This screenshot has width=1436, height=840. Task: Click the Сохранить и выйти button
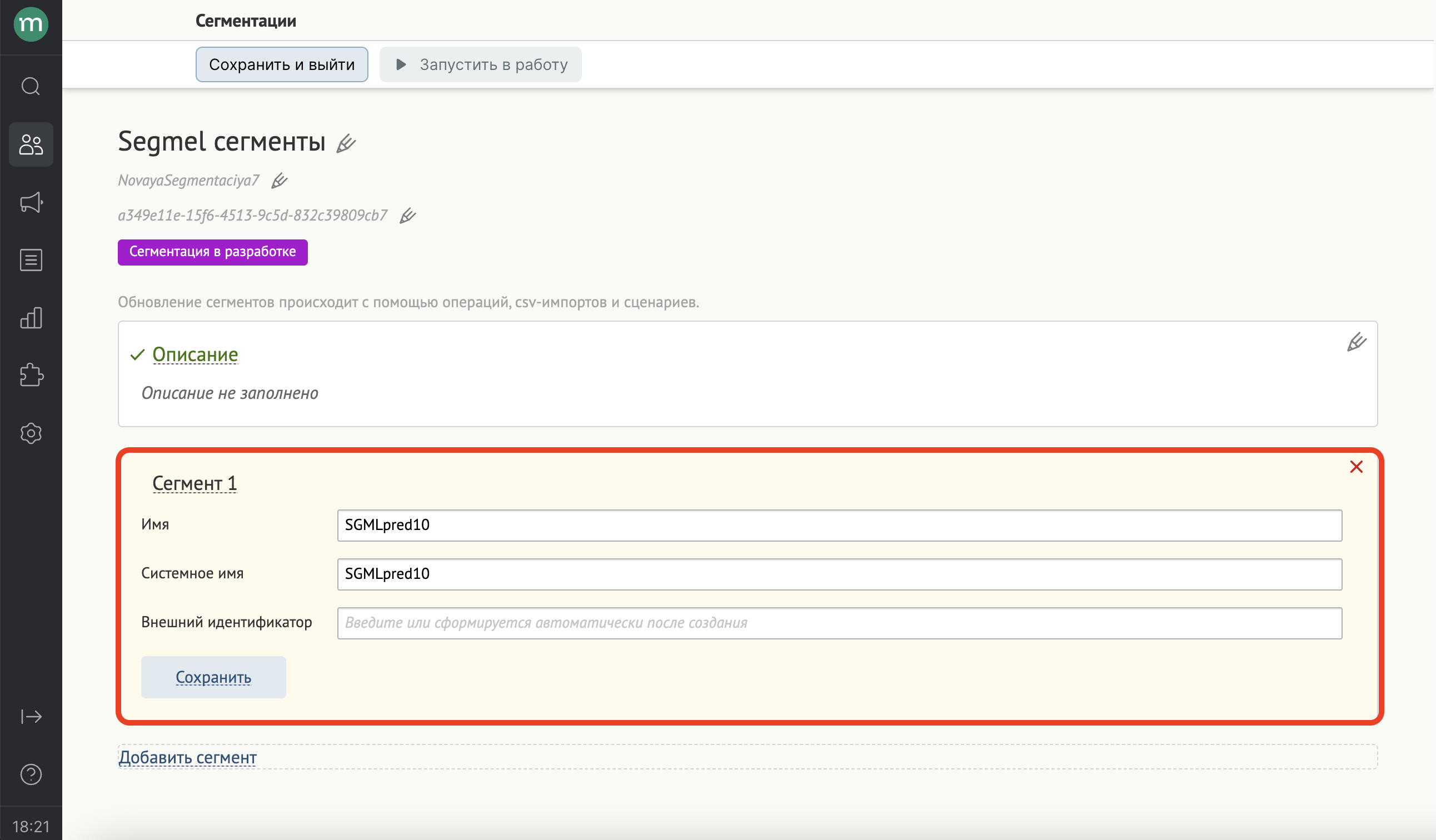click(x=282, y=64)
